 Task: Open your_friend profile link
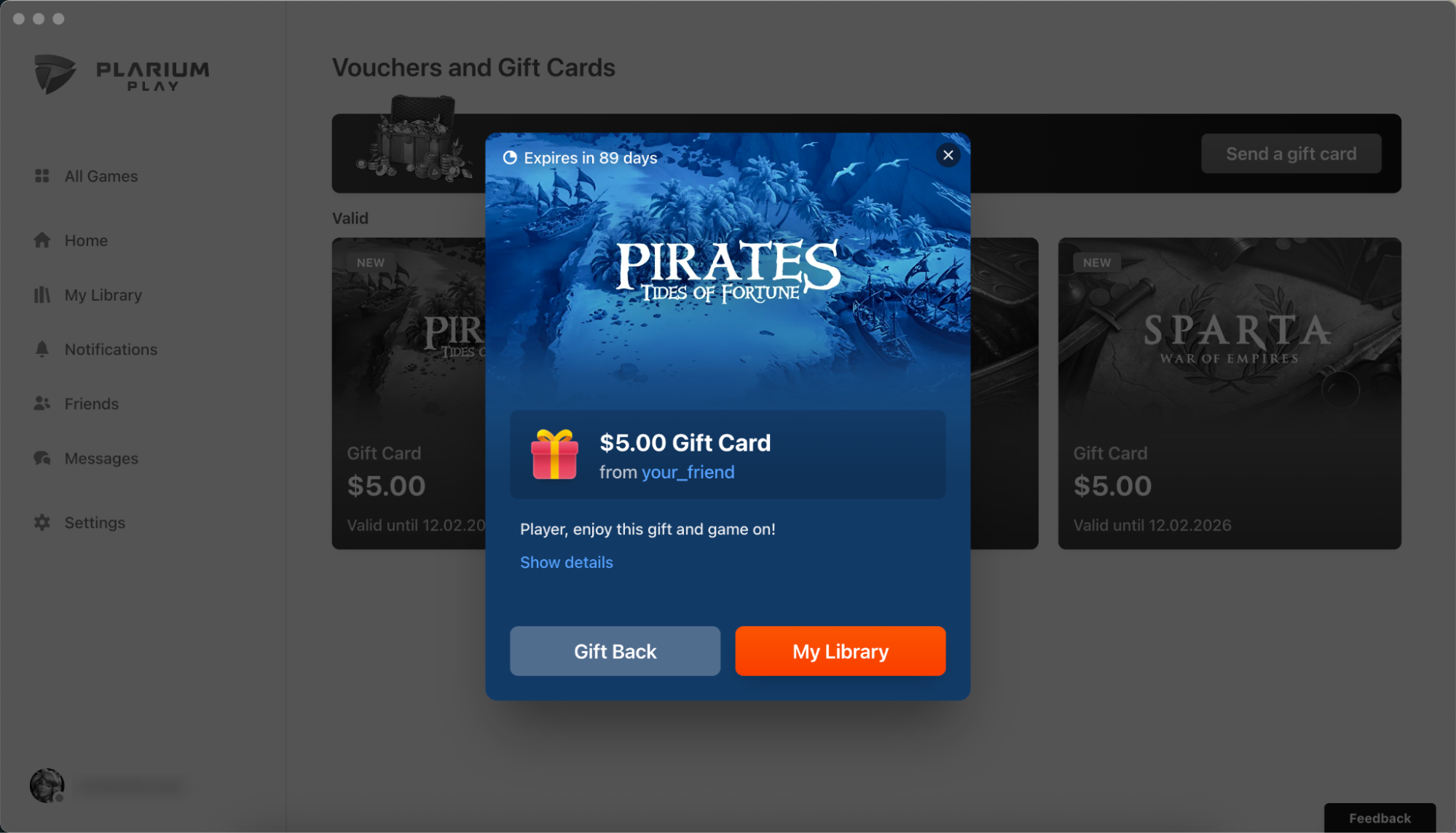pyautogui.click(x=688, y=473)
